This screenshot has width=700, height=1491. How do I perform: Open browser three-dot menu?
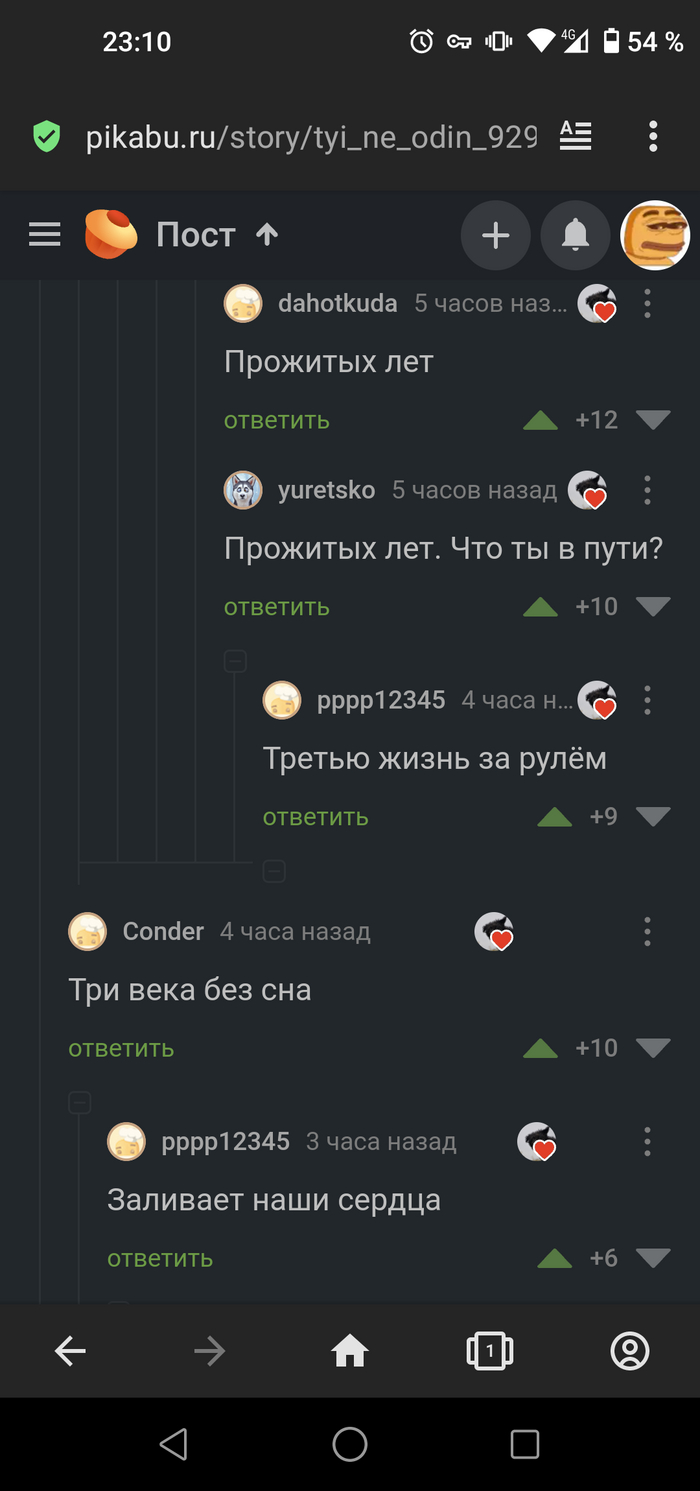(x=652, y=136)
